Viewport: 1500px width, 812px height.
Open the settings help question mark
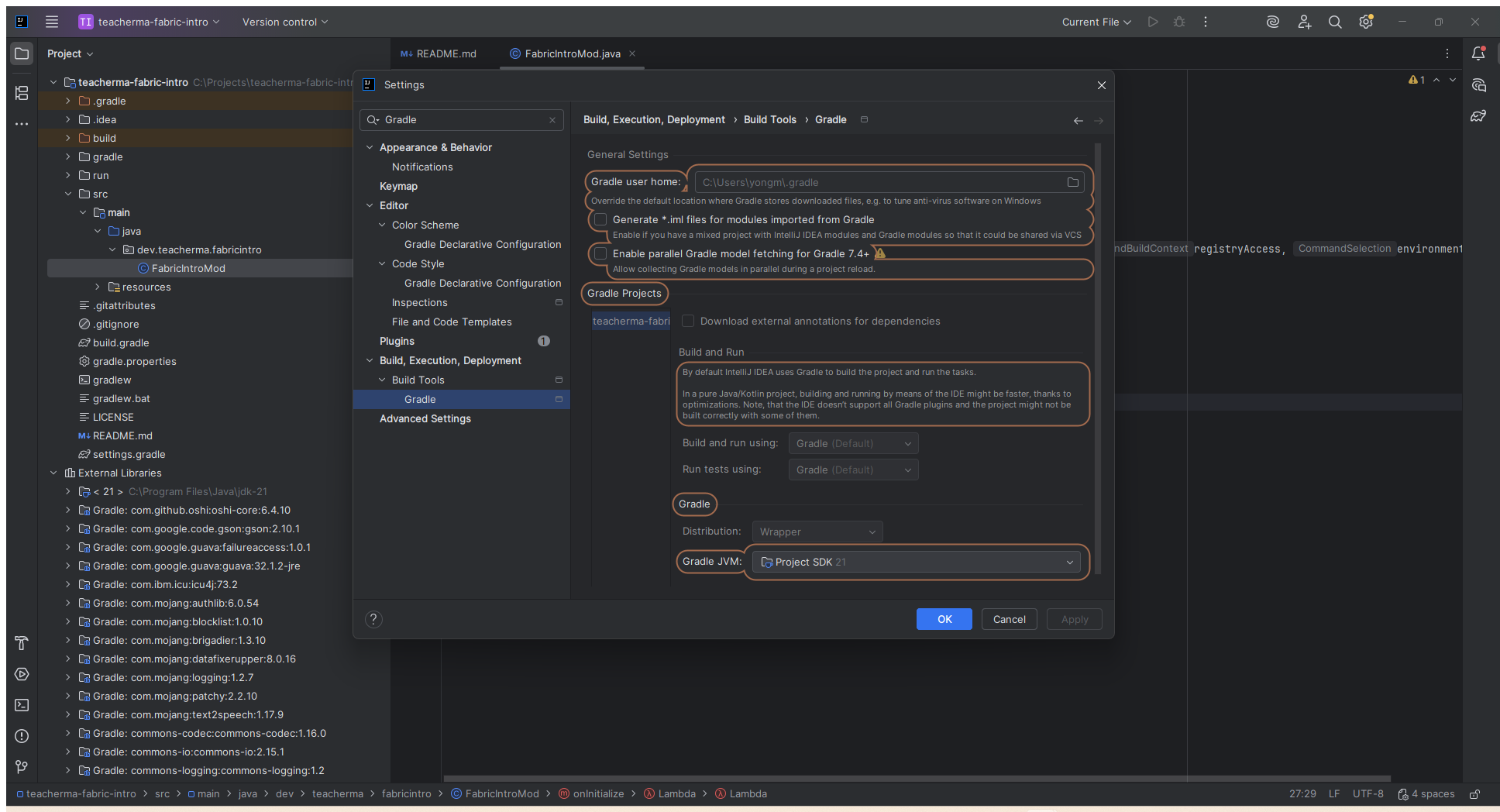[373, 619]
